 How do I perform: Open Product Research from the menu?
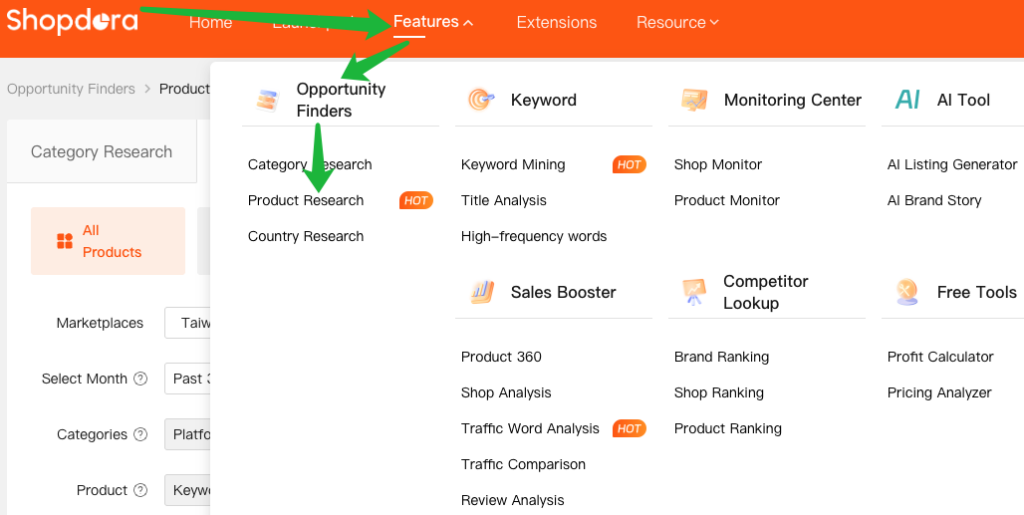(306, 200)
